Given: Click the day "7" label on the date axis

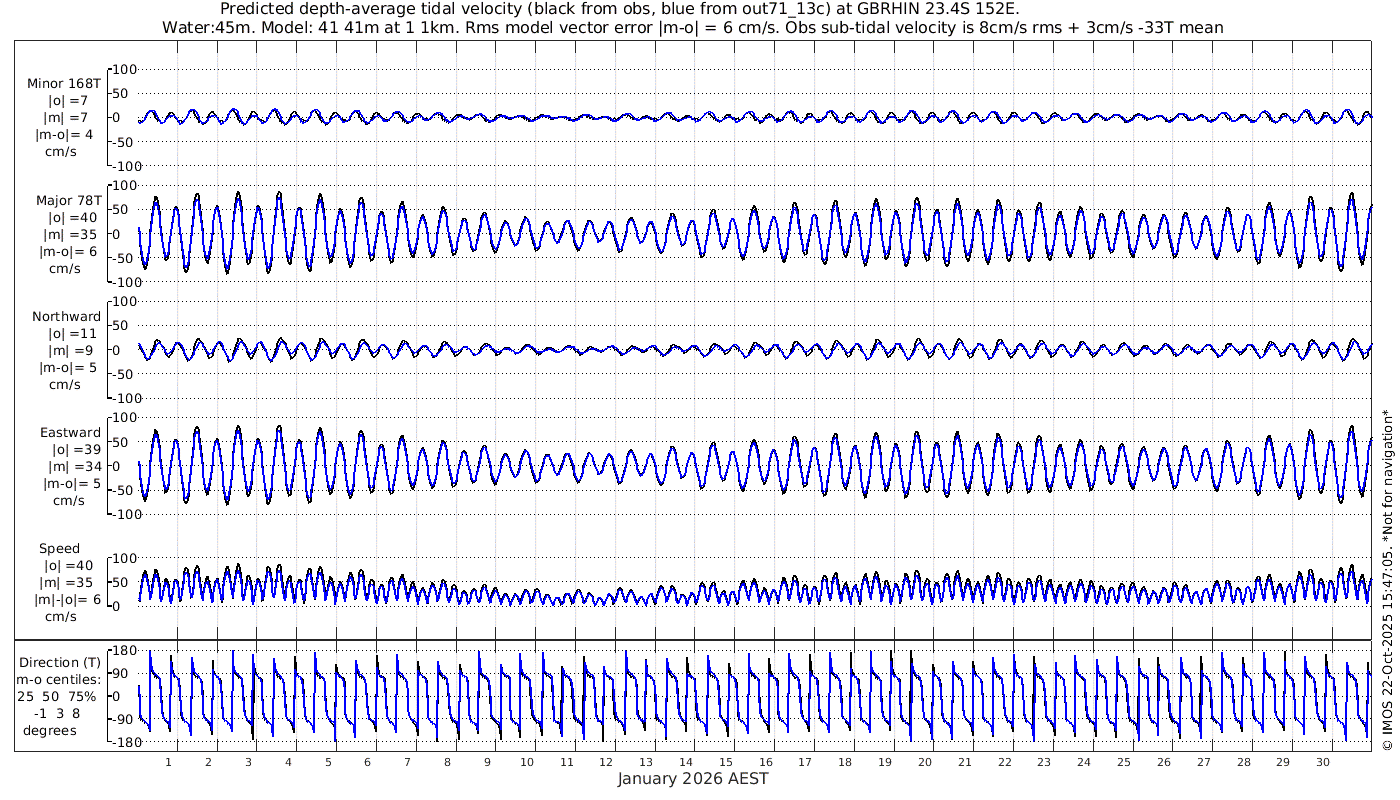Looking at the screenshot, I should 407,762.
